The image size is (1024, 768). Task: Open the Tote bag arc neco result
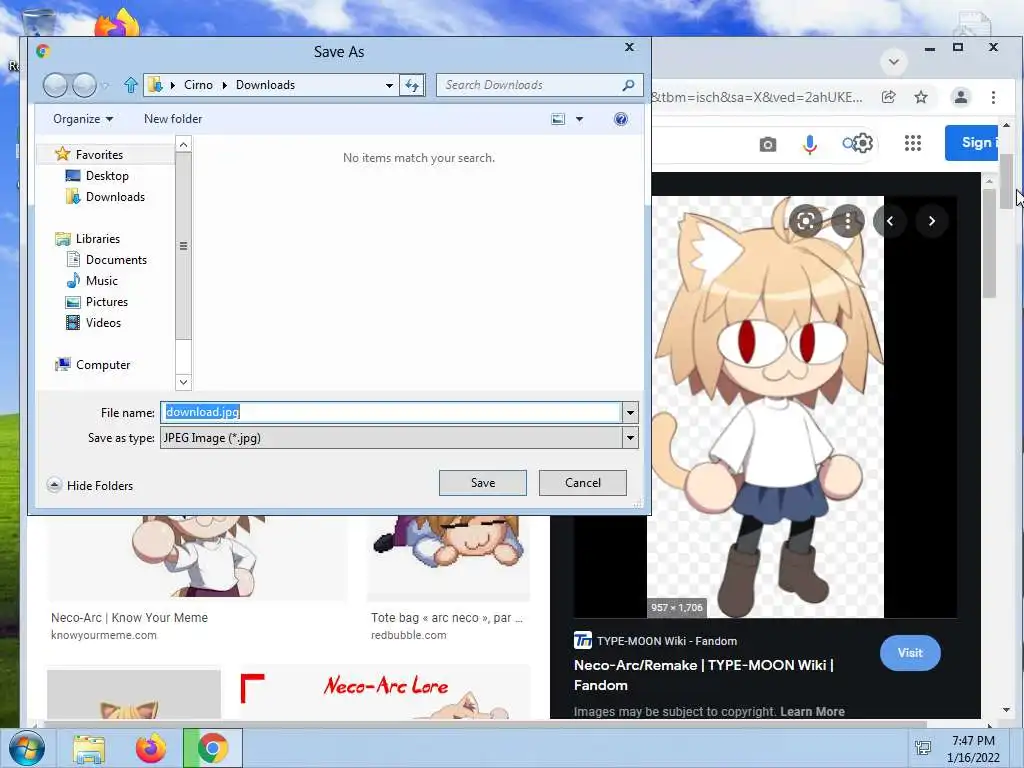click(x=447, y=617)
